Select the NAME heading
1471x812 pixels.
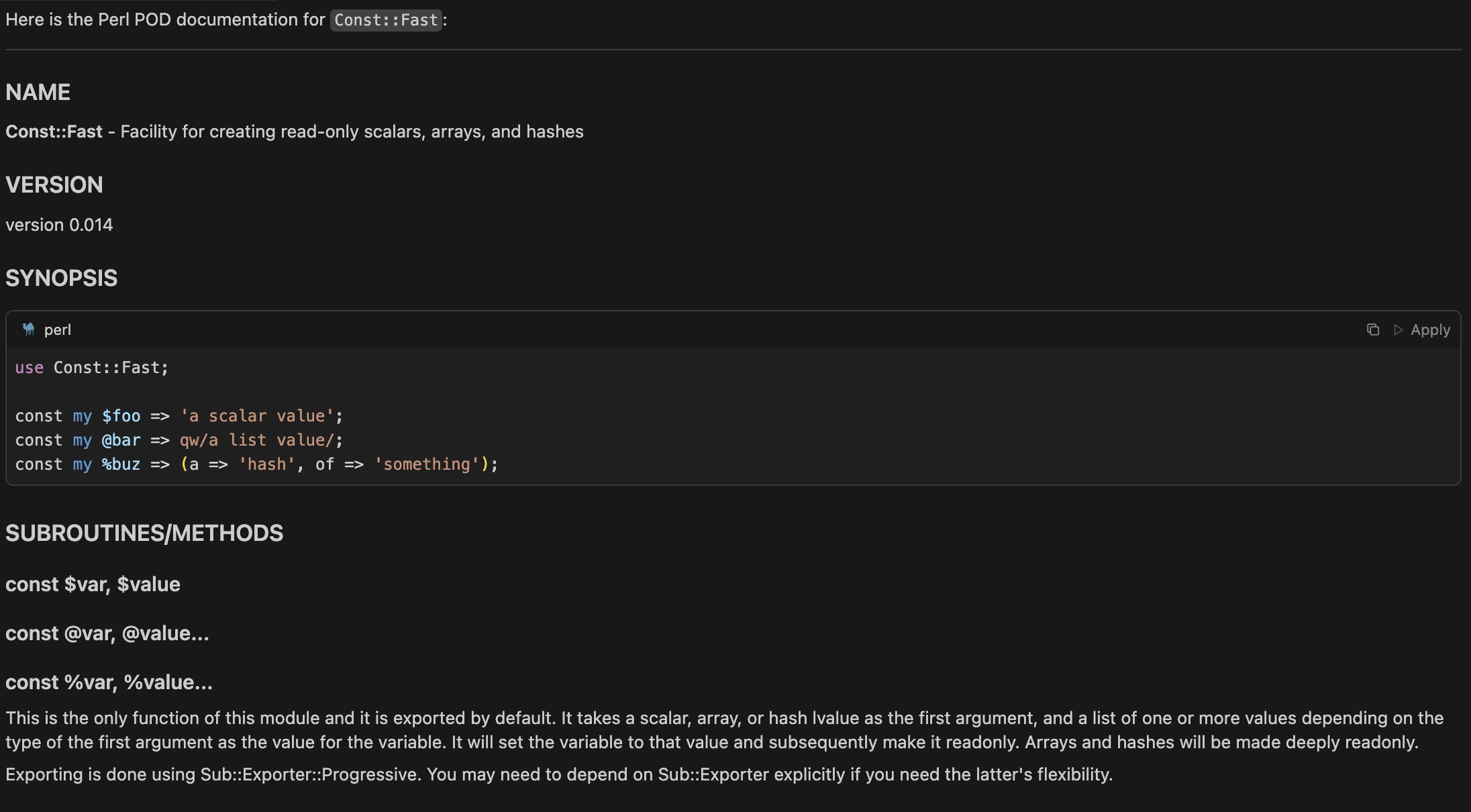click(38, 92)
